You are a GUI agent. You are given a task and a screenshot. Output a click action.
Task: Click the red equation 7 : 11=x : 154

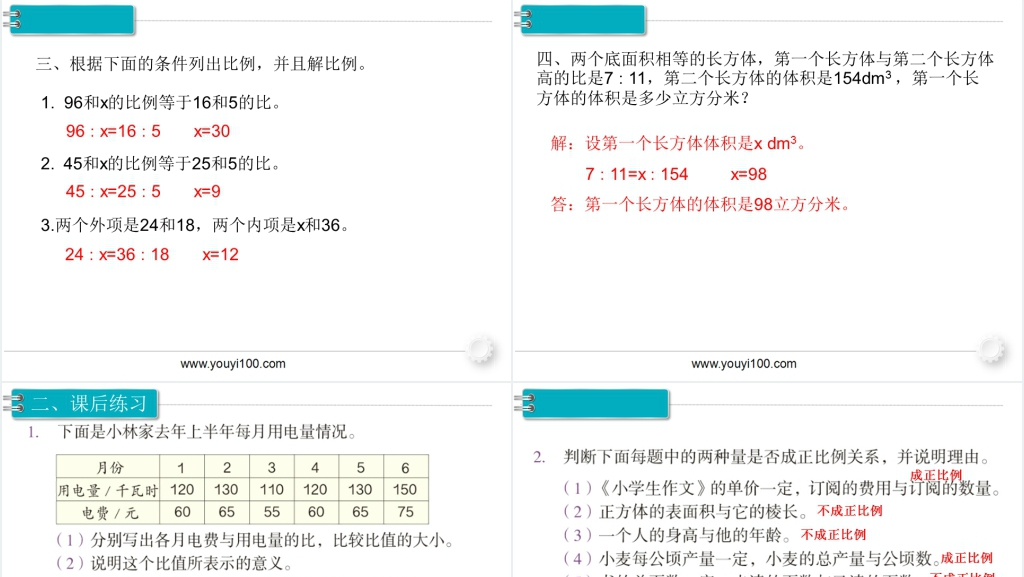[637, 174]
